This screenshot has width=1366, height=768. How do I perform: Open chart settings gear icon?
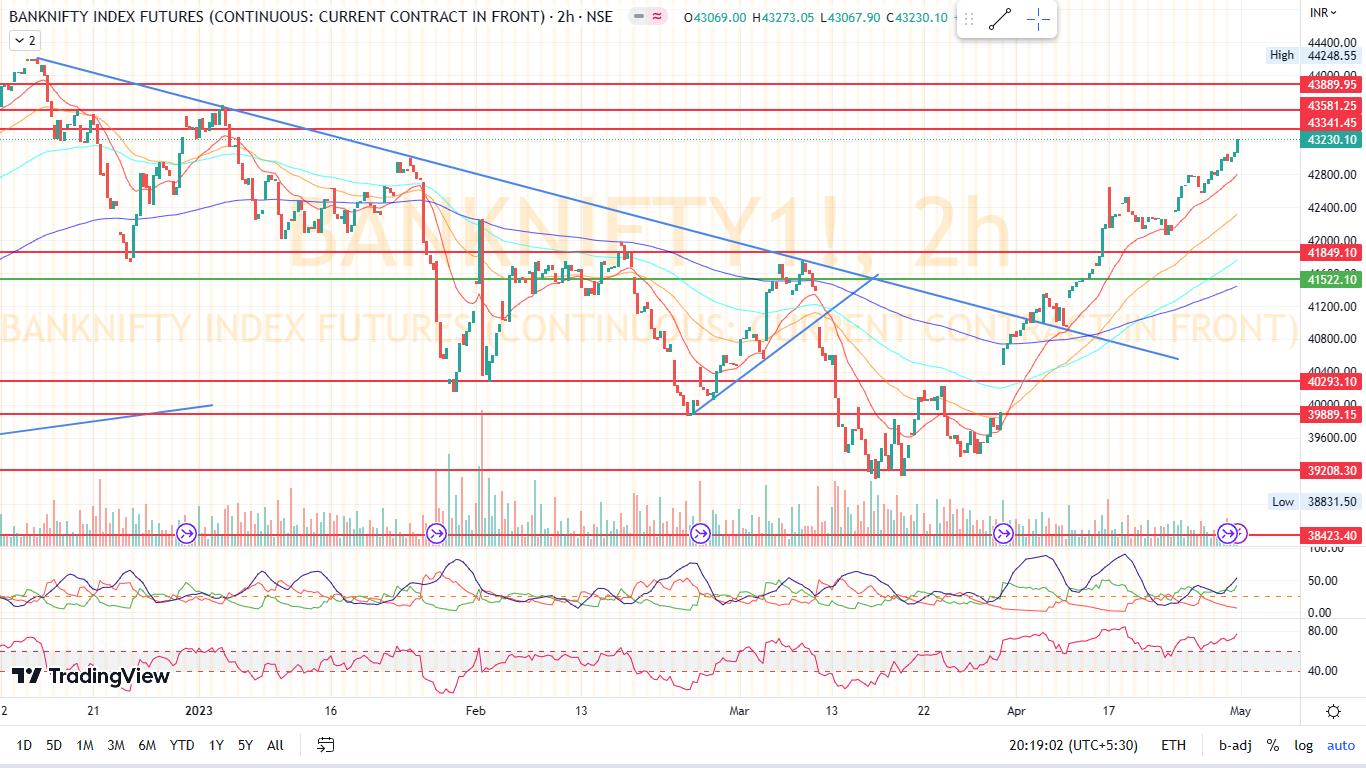point(1333,711)
